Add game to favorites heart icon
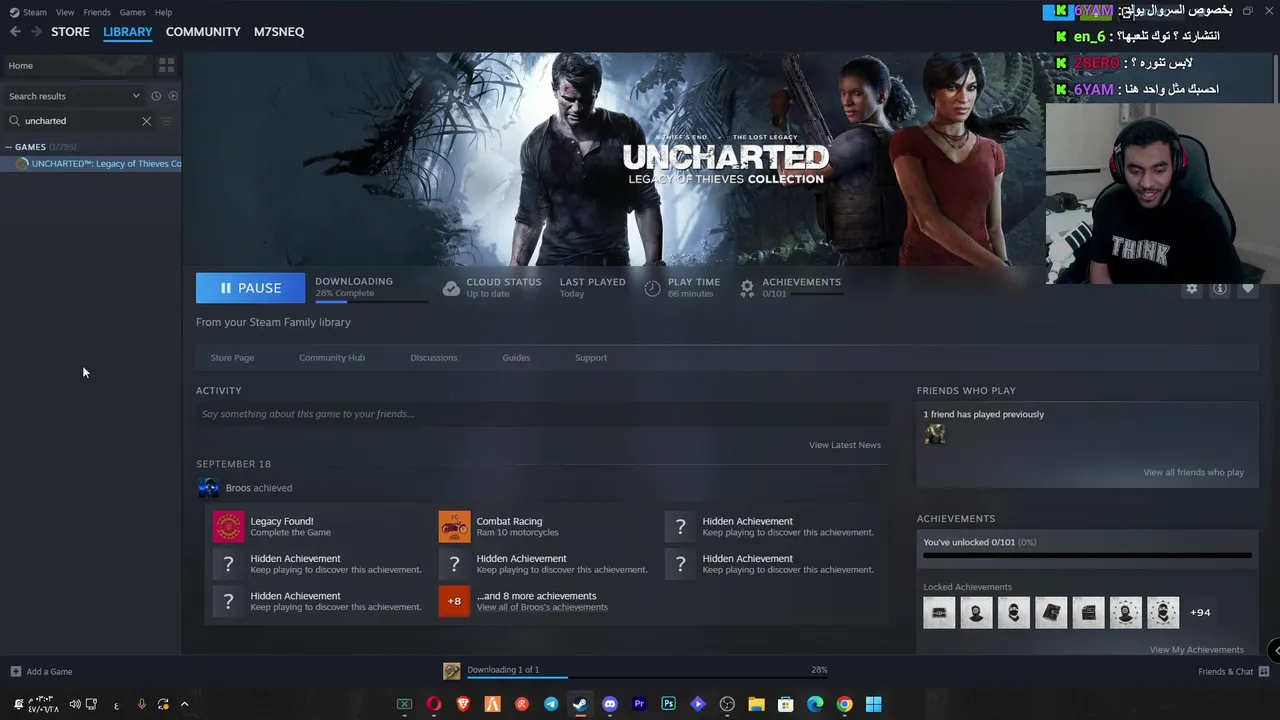Image resolution: width=1280 pixels, height=720 pixels. pyautogui.click(x=1247, y=288)
